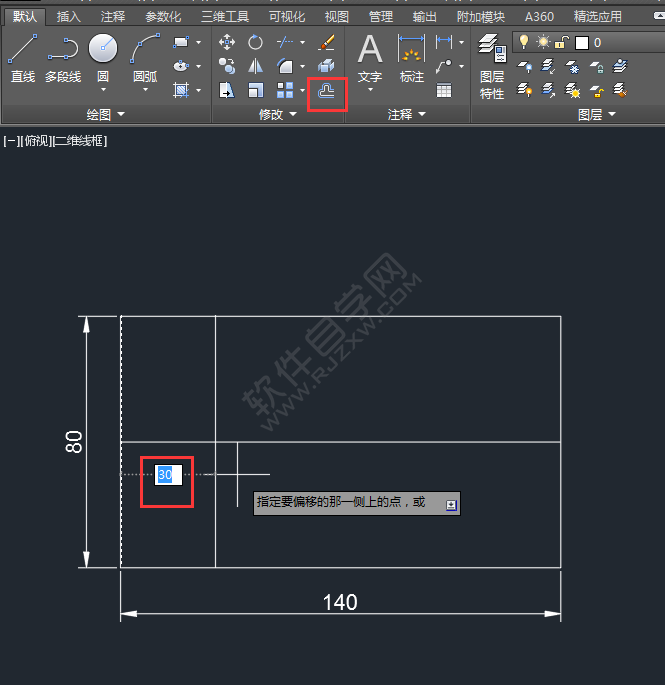Click the highlighted Offset tool icon
The width and height of the screenshot is (665, 685).
pos(326,91)
